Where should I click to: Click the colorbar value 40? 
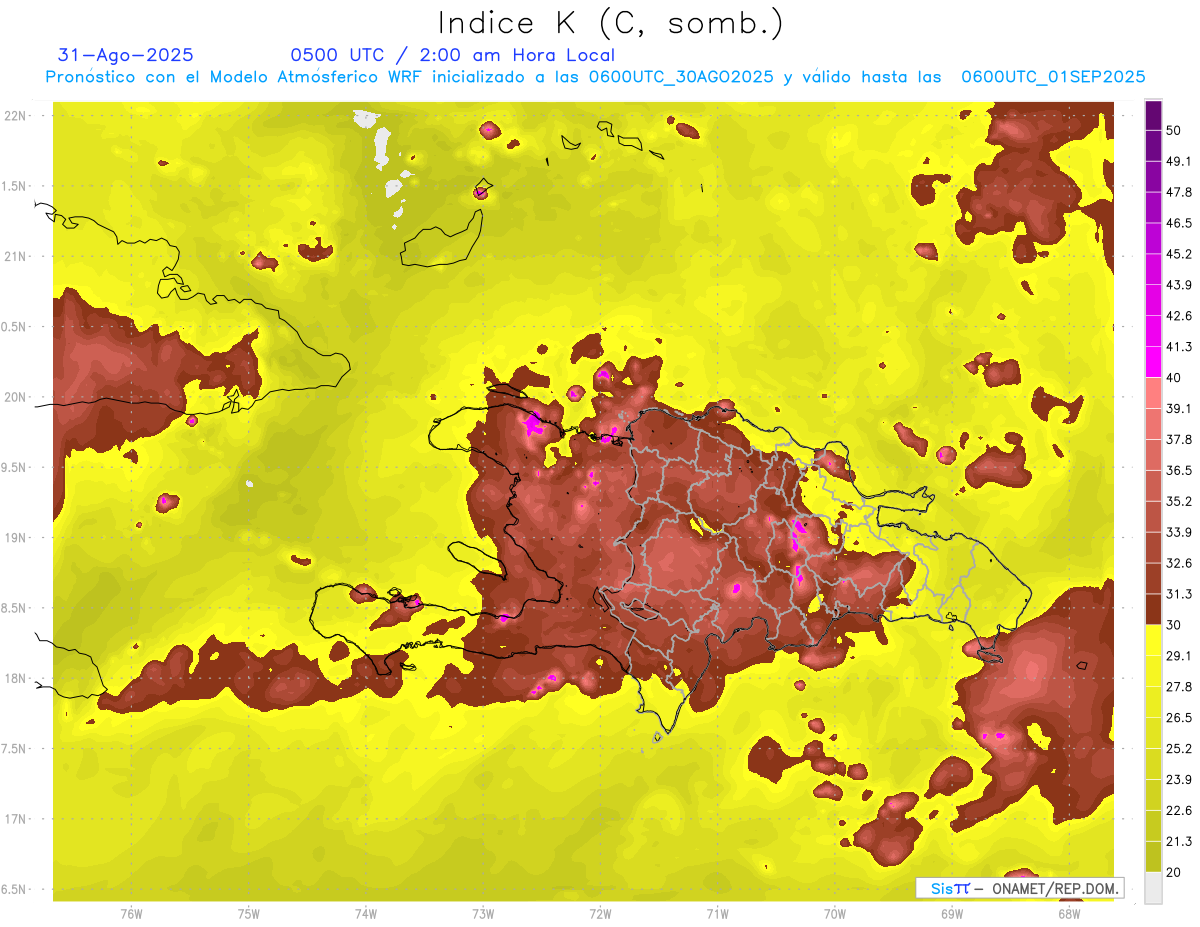tap(1175, 378)
